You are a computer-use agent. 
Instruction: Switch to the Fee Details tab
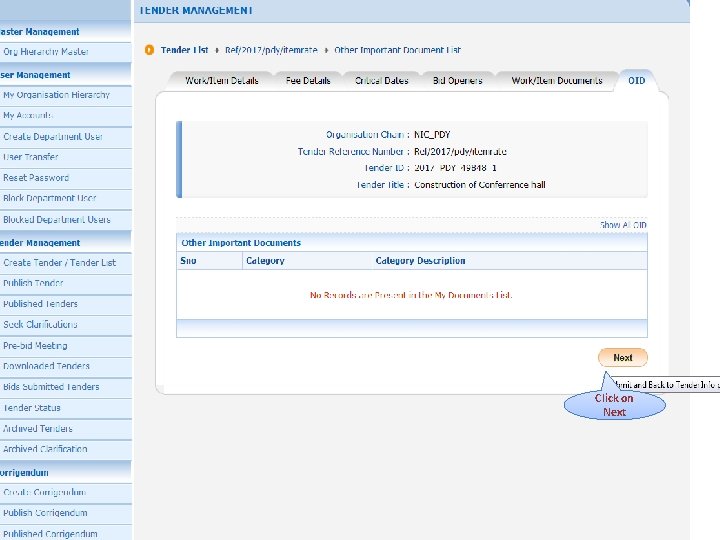[x=308, y=81]
